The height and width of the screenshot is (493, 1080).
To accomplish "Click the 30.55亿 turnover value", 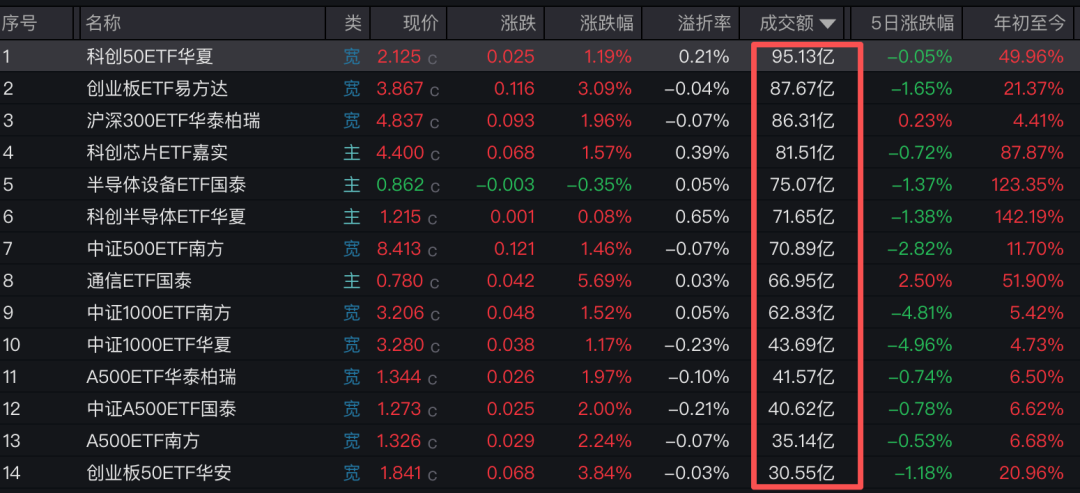I will click(803, 473).
